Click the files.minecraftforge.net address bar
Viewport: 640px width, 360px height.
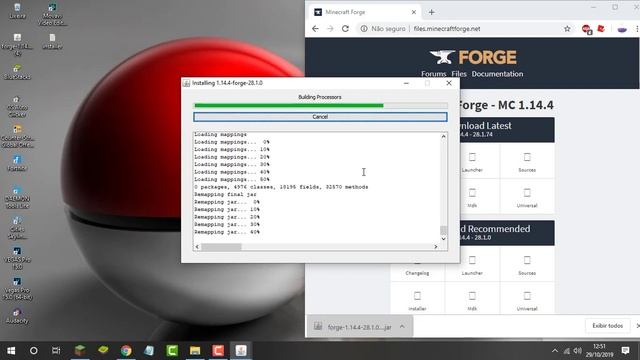click(447, 29)
